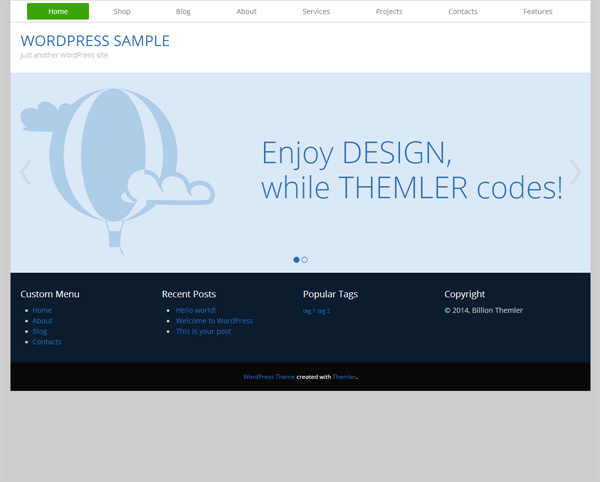Select the second slider indicator dot
This screenshot has height=482, width=600.
[x=305, y=260]
